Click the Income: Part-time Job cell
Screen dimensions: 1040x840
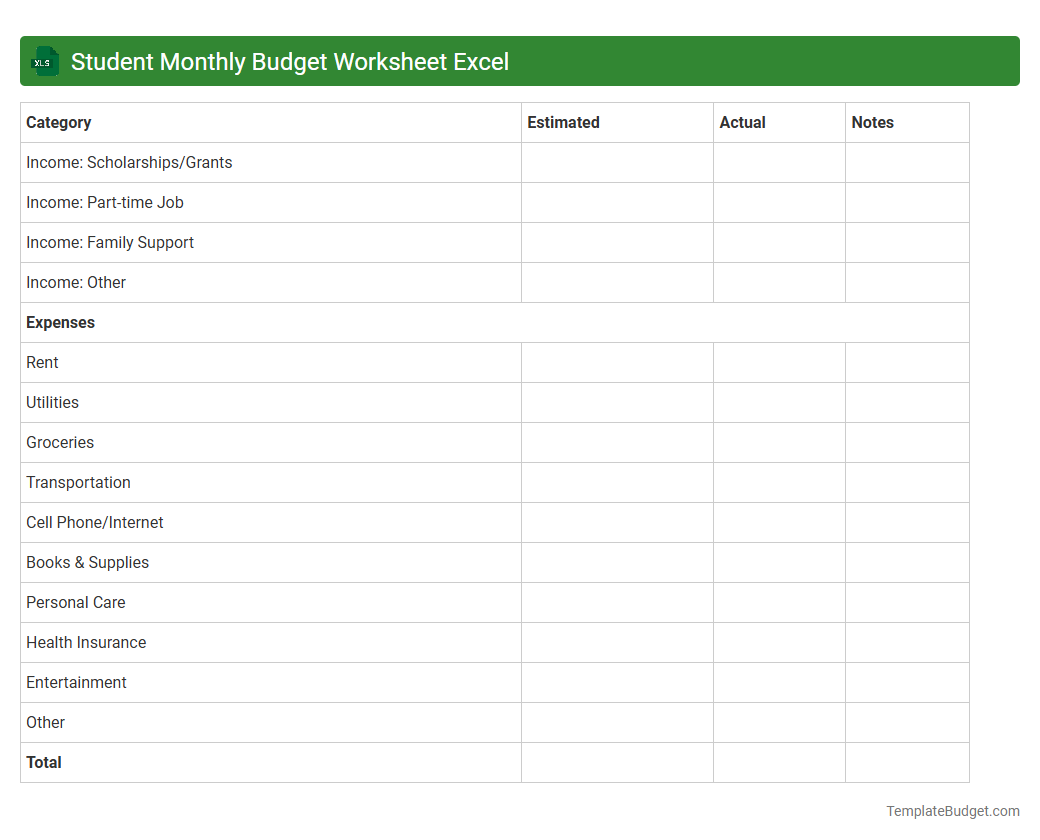105,202
